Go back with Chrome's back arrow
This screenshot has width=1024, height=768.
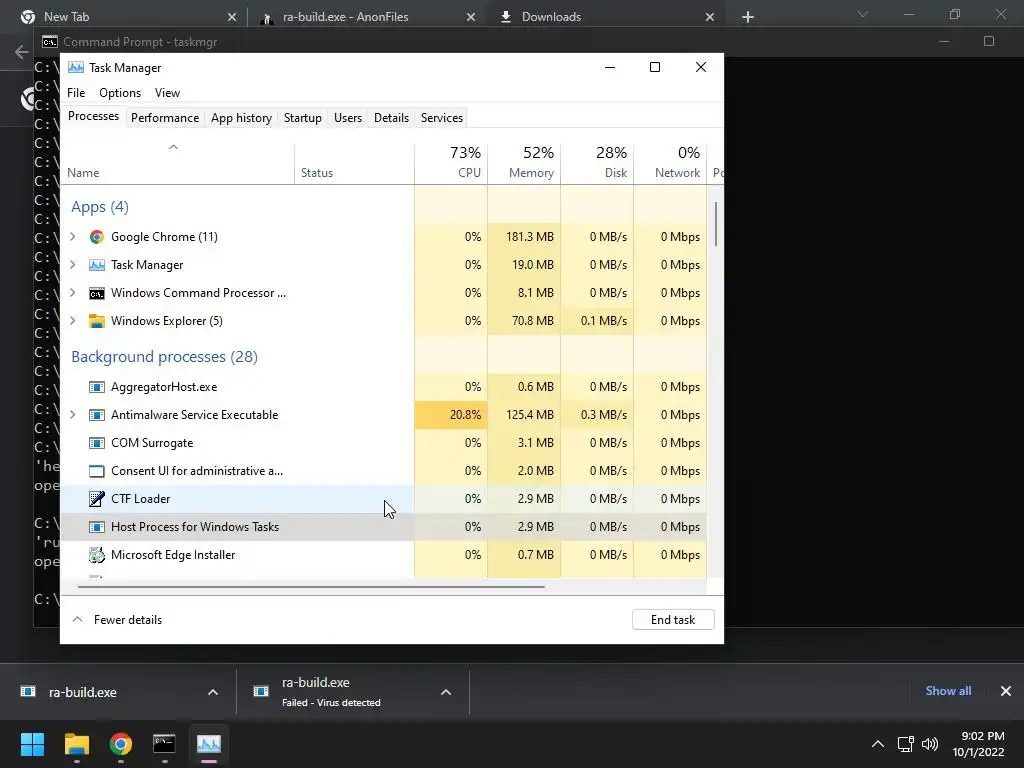tap(22, 52)
